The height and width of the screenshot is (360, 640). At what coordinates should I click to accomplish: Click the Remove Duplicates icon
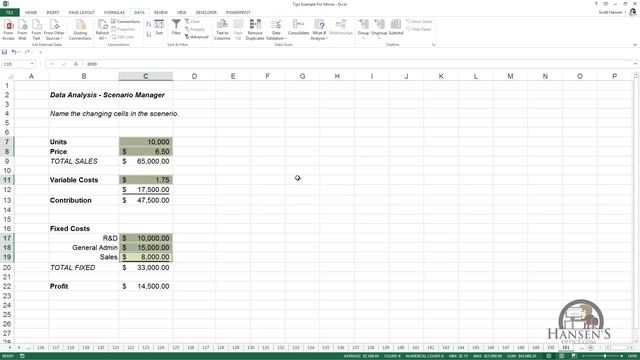click(x=255, y=30)
